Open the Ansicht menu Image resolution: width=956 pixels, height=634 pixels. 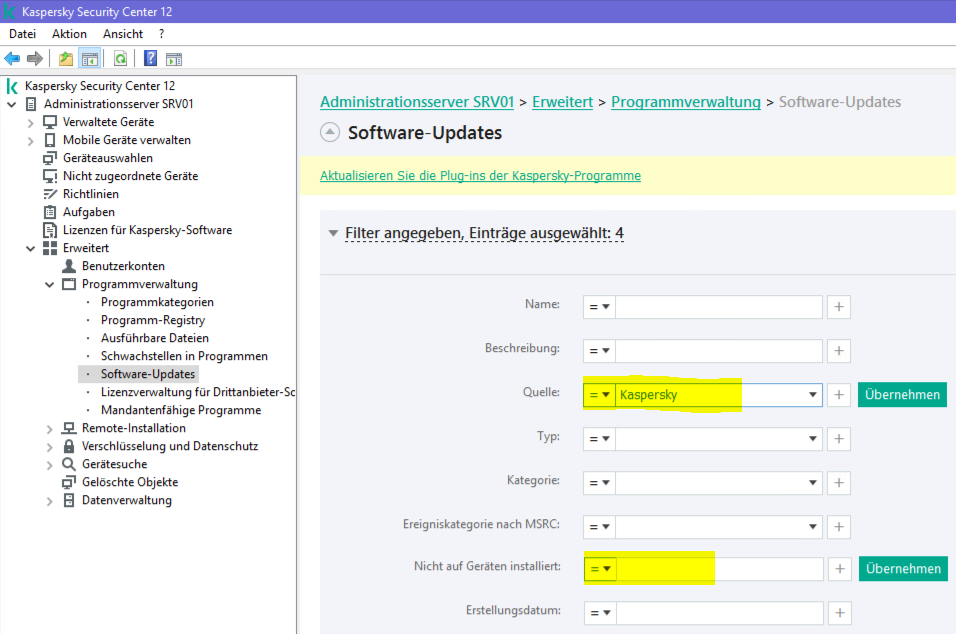click(123, 34)
